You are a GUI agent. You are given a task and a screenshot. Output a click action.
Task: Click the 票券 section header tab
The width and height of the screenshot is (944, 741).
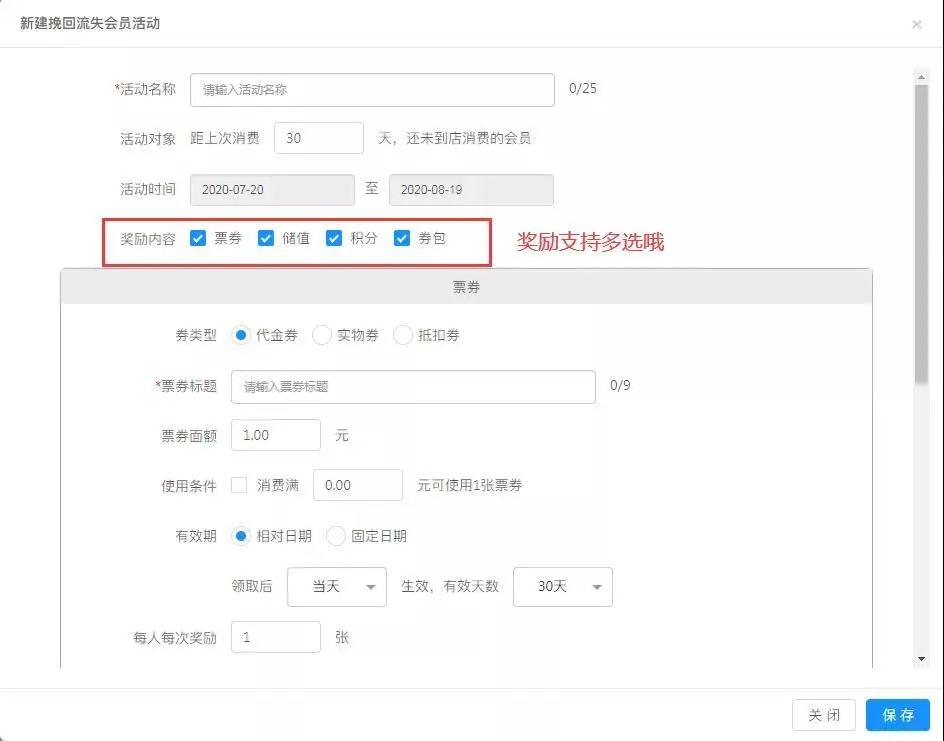coord(466,287)
